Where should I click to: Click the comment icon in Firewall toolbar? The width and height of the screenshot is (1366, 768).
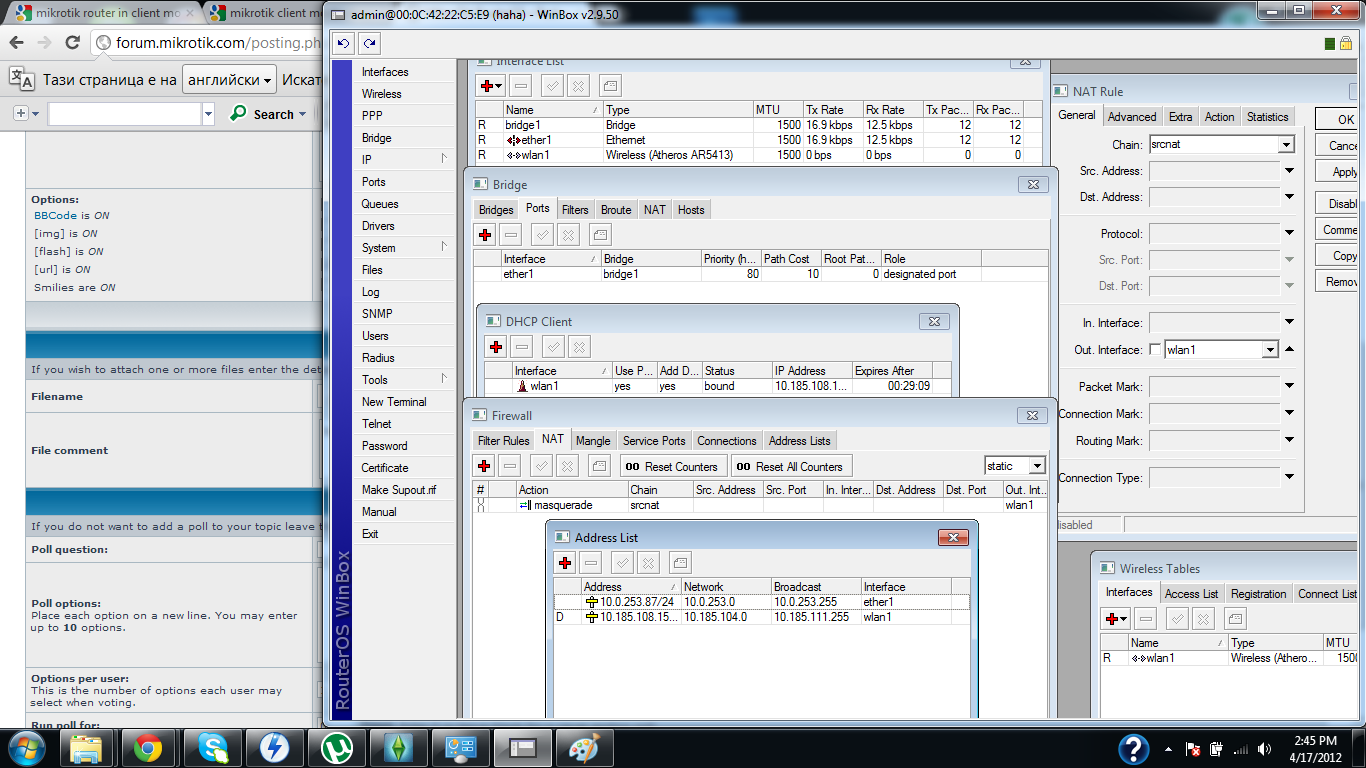coord(598,466)
